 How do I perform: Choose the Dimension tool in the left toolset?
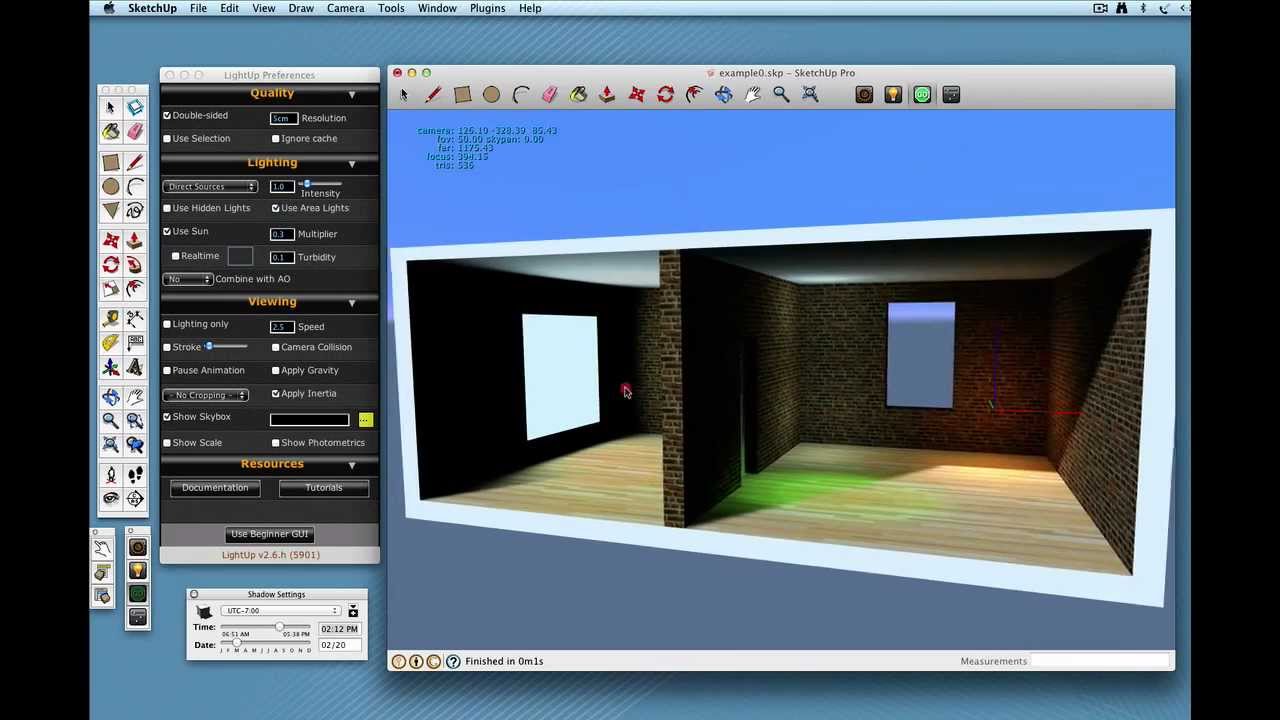pyautogui.click(x=135, y=318)
